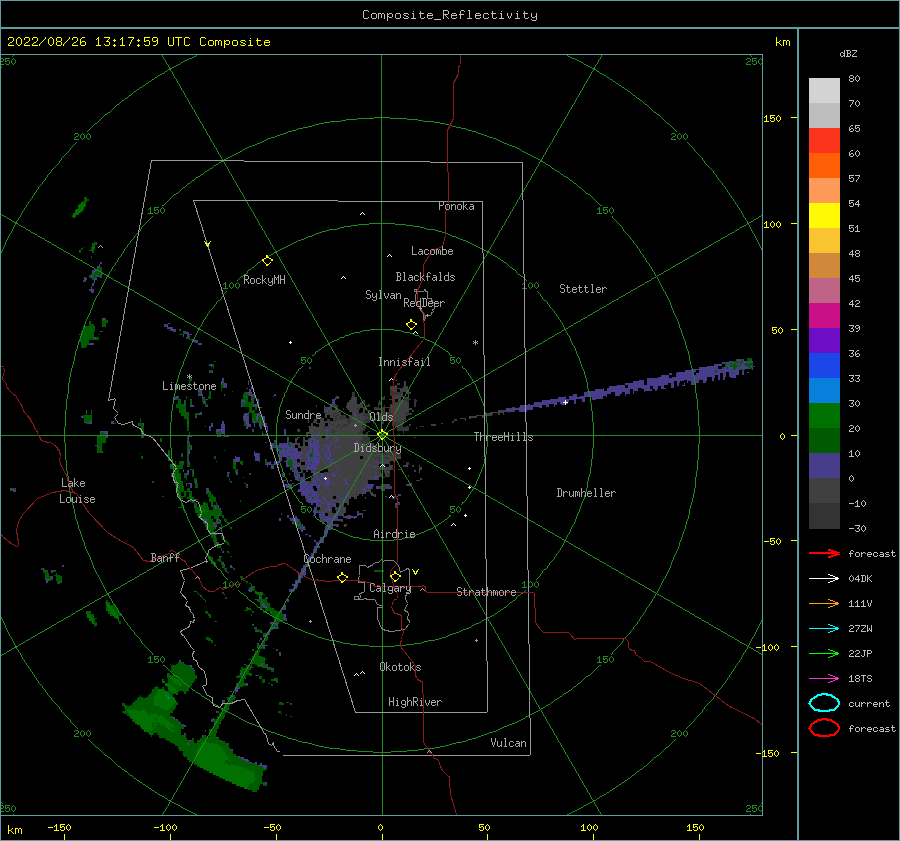Select the ThreeHills label
Image resolution: width=900 pixels, height=841 pixels.
(x=503, y=437)
